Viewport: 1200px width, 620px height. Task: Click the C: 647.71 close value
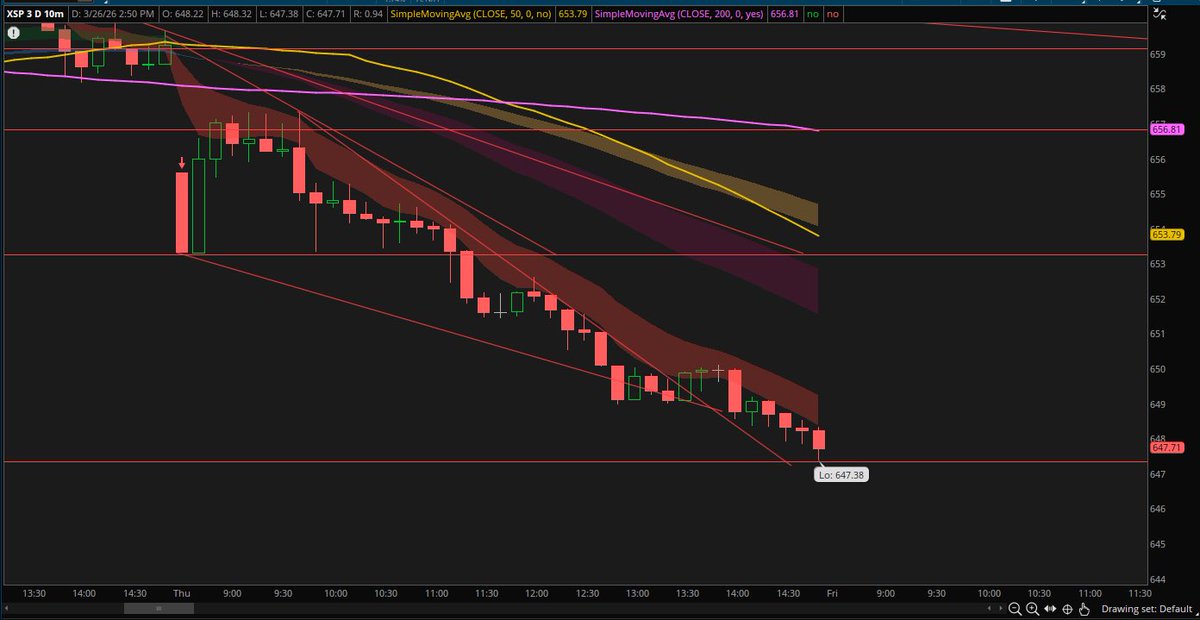coord(325,14)
